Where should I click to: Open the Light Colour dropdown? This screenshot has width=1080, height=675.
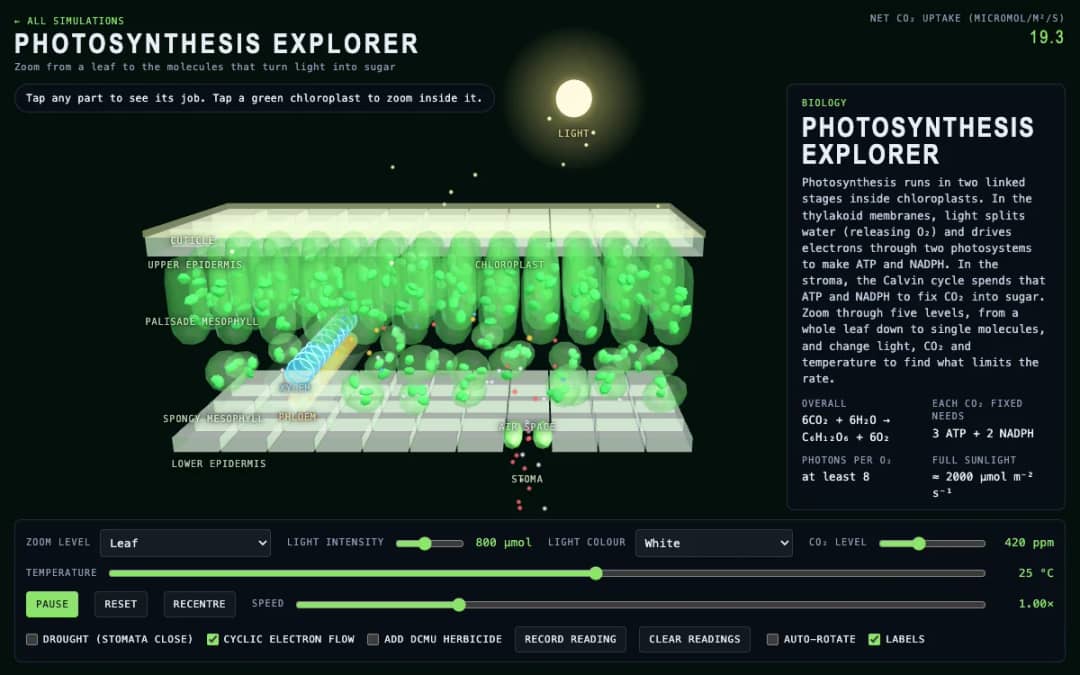(x=714, y=543)
